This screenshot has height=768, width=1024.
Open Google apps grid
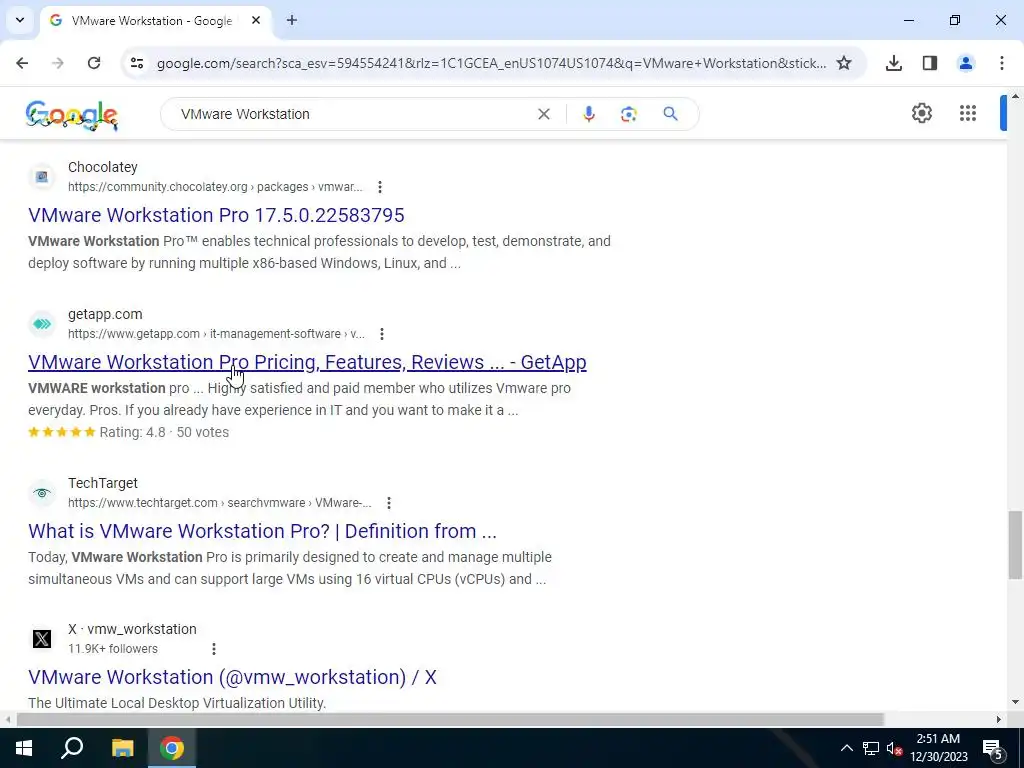pos(968,113)
